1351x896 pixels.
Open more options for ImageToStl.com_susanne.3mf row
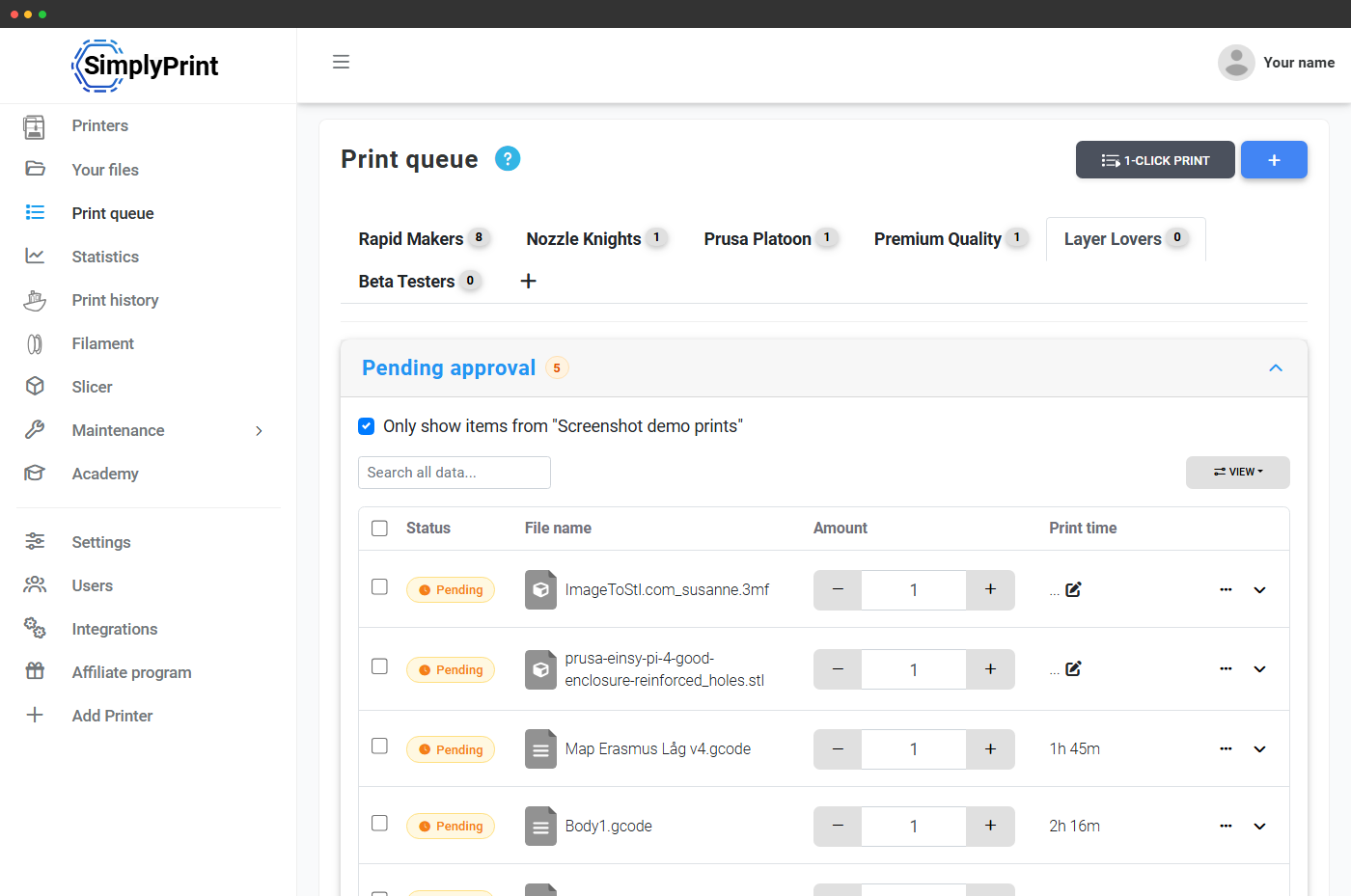click(1226, 589)
